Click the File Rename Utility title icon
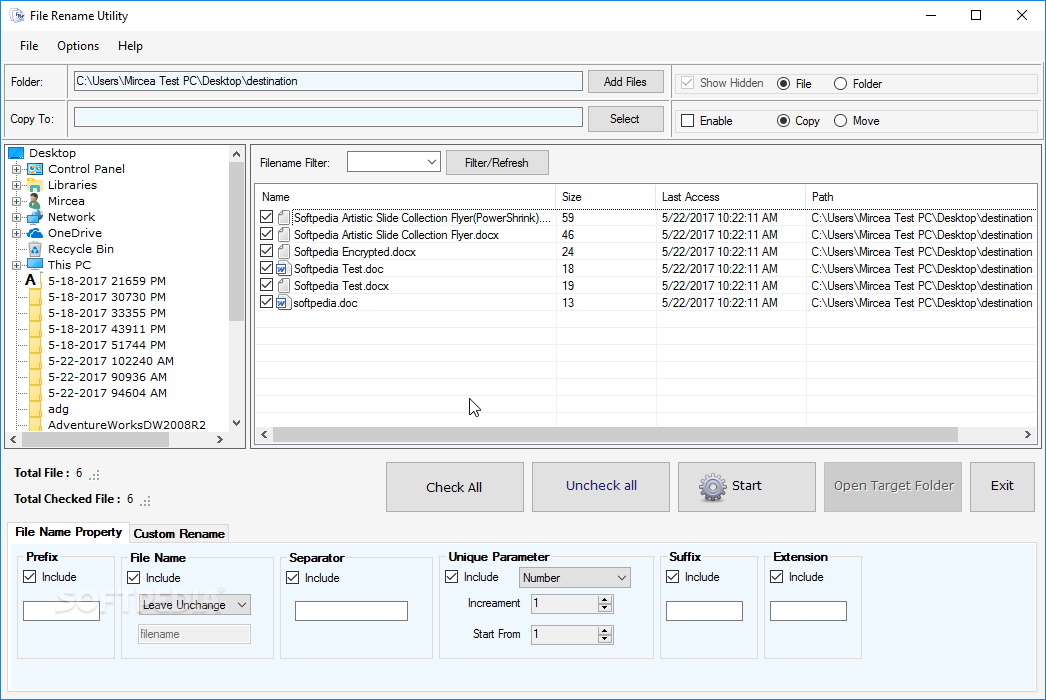The image size is (1046, 700). tap(17, 15)
